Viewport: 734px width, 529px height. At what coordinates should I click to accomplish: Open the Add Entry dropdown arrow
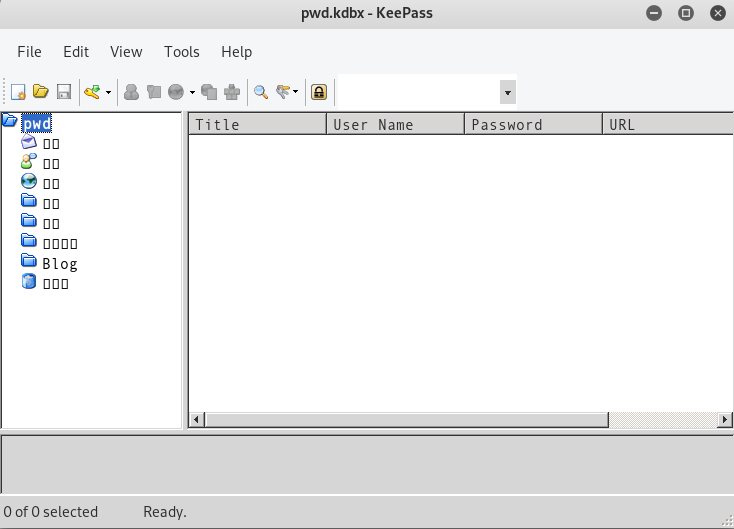tap(108, 92)
